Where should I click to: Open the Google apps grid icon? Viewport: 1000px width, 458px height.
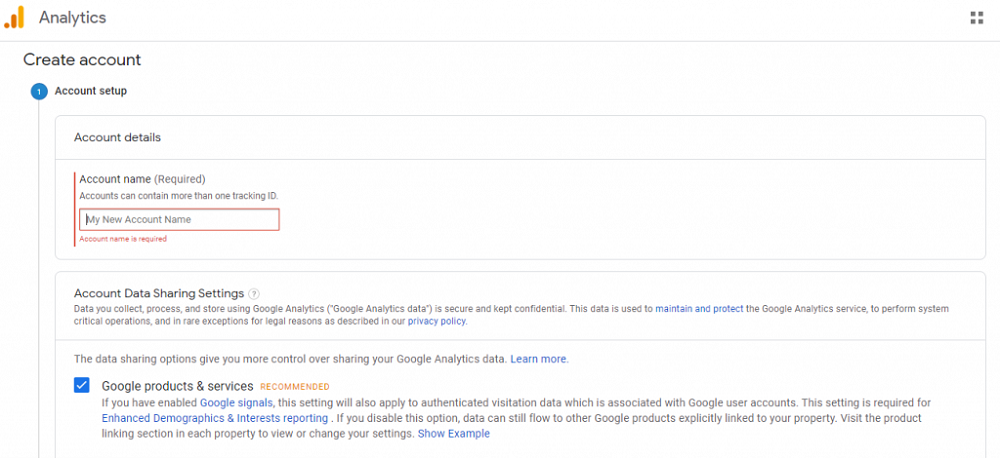pyautogui.click(x=976, y=18)
